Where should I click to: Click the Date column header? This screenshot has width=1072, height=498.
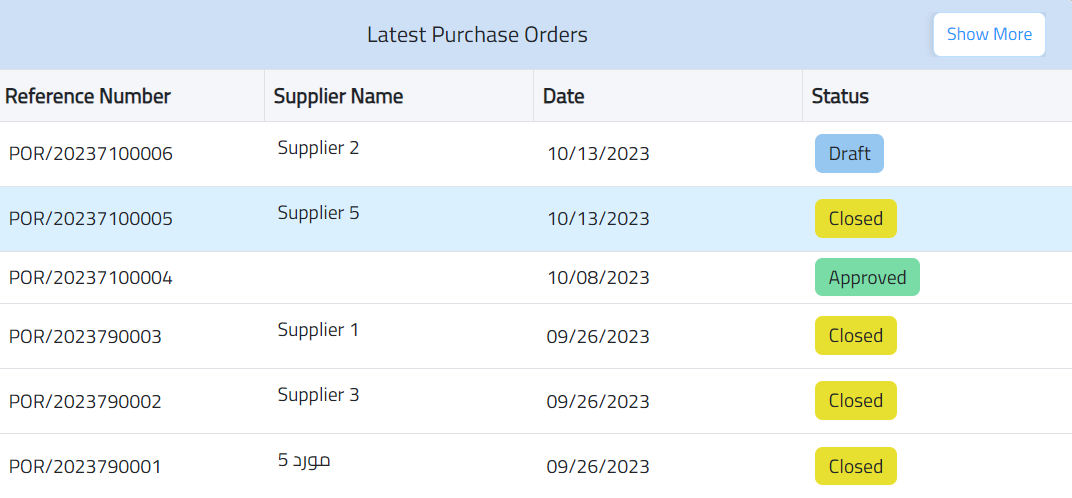click(x=564, y=96)
